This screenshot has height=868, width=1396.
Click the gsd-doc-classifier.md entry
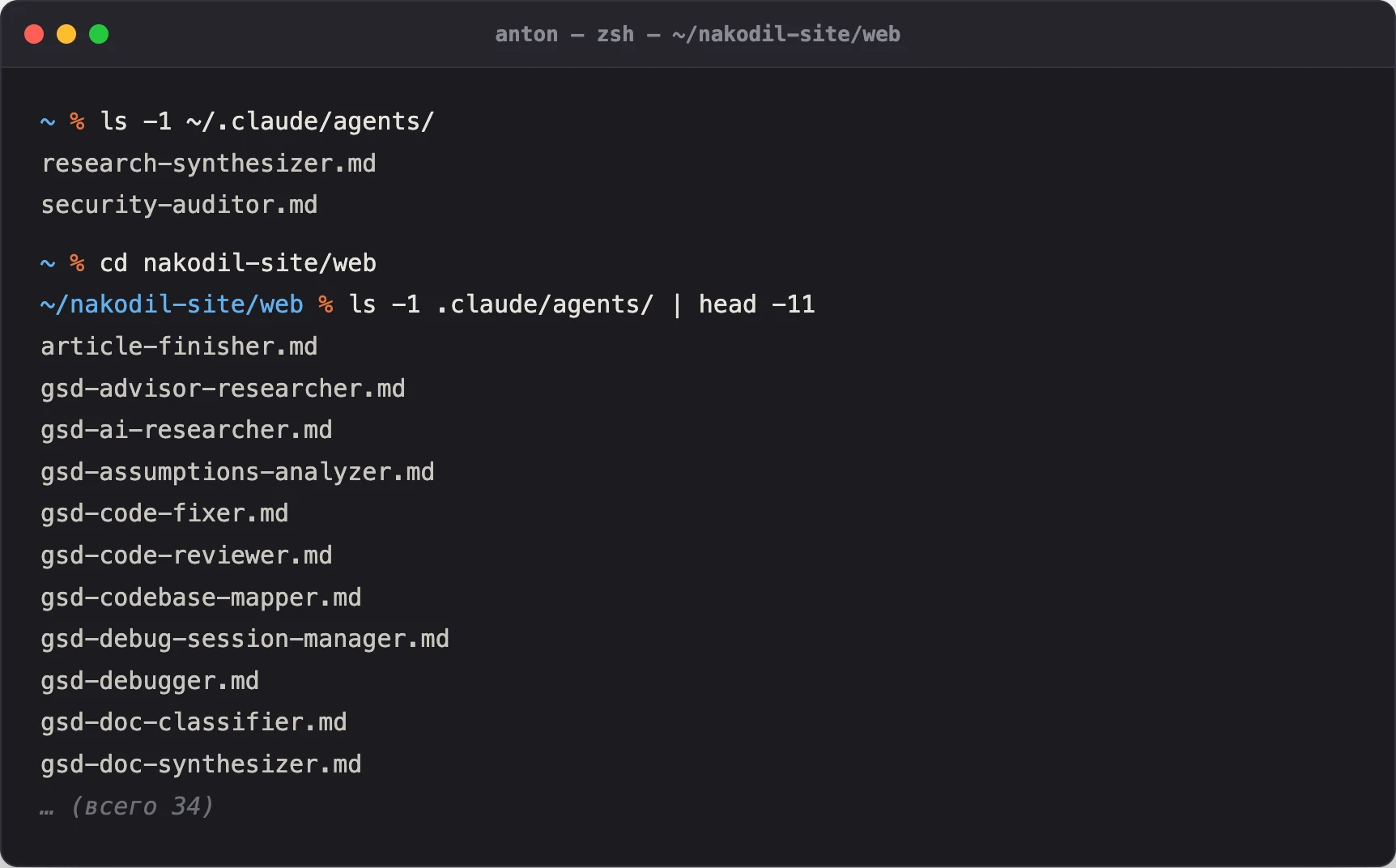point(194,722)
